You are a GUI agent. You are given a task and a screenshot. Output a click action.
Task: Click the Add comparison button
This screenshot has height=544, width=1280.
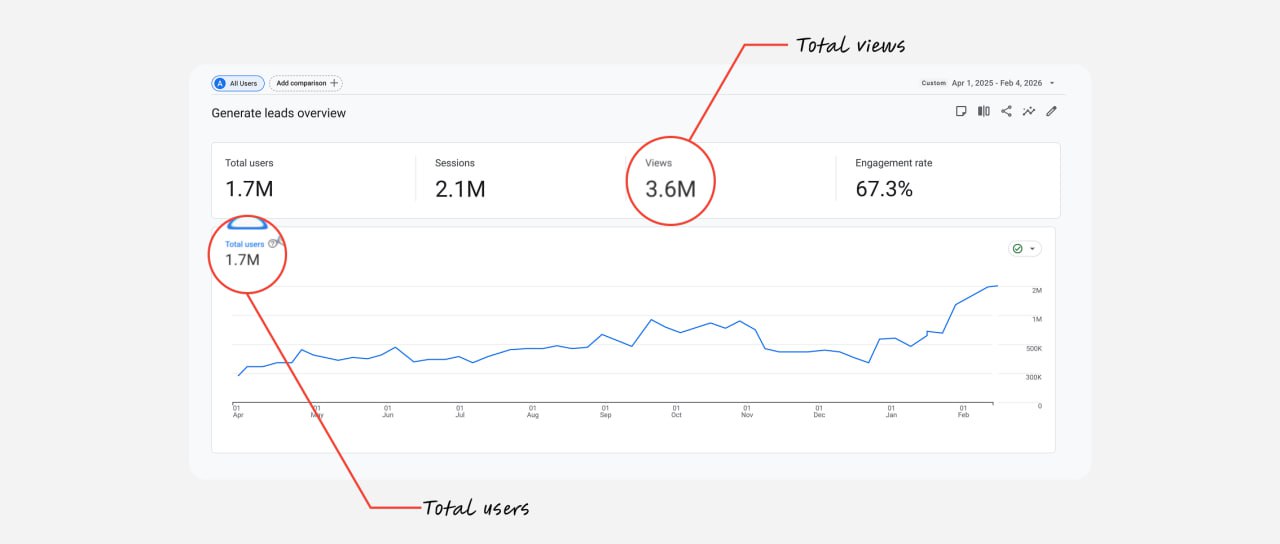coord(306,83)
